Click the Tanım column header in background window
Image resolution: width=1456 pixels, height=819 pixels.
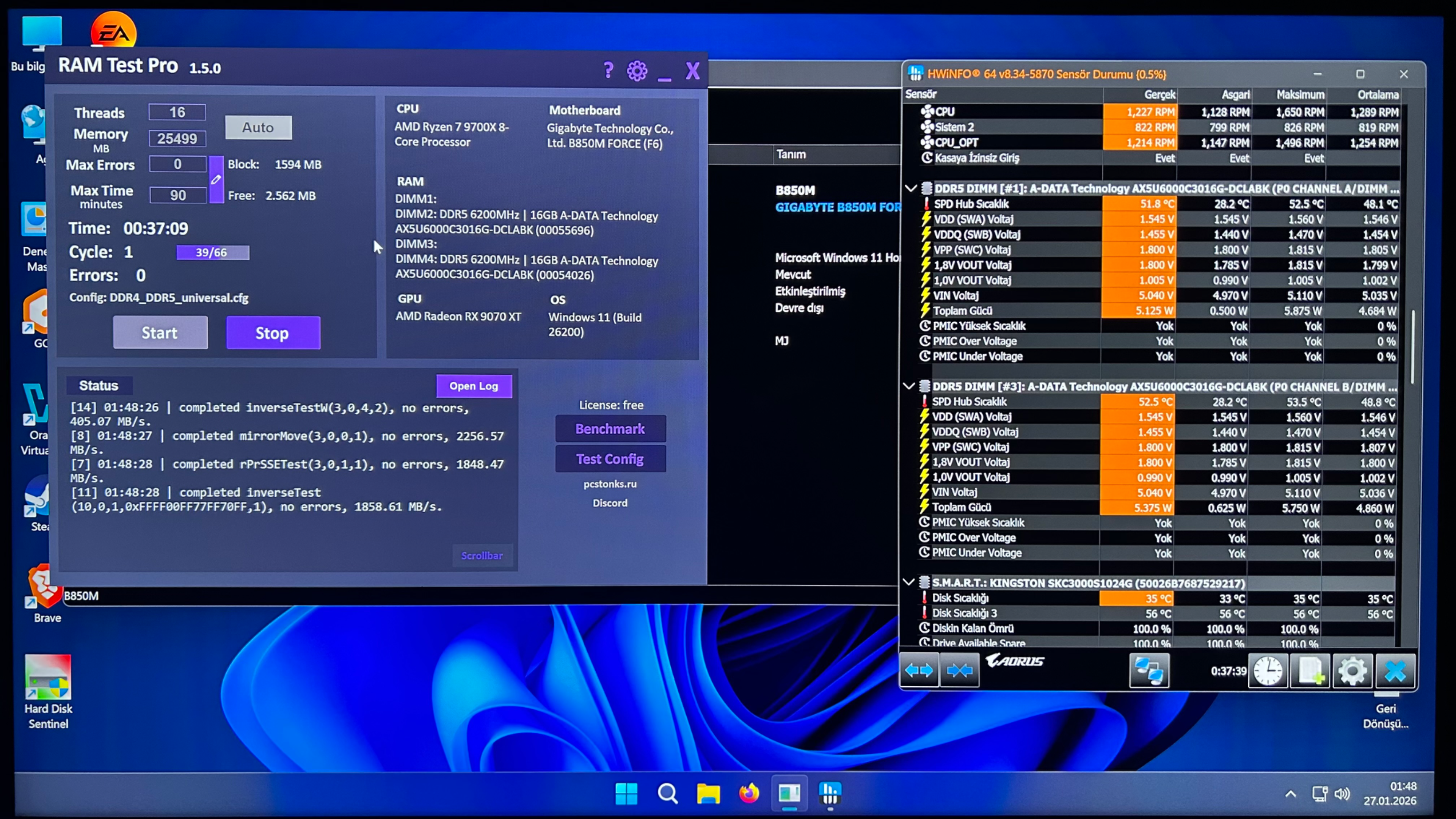791,154
